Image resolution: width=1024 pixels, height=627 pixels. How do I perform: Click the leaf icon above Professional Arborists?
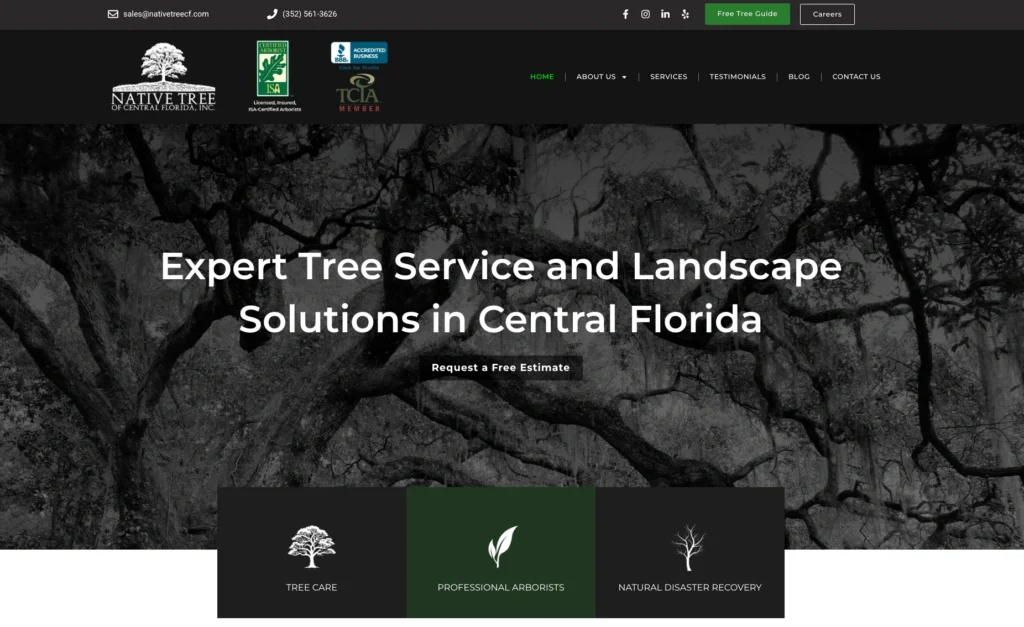click(x=502, y=547)
